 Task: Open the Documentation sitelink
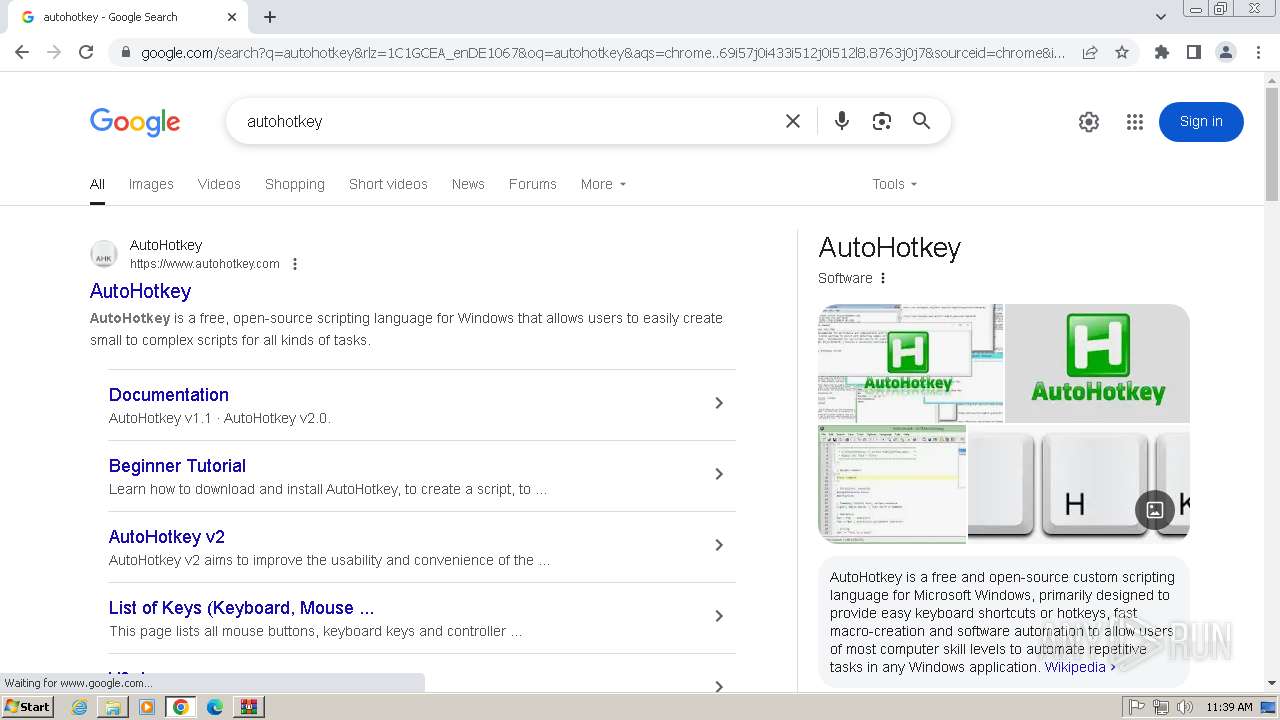pyautogui.click(x=169, y=394)
